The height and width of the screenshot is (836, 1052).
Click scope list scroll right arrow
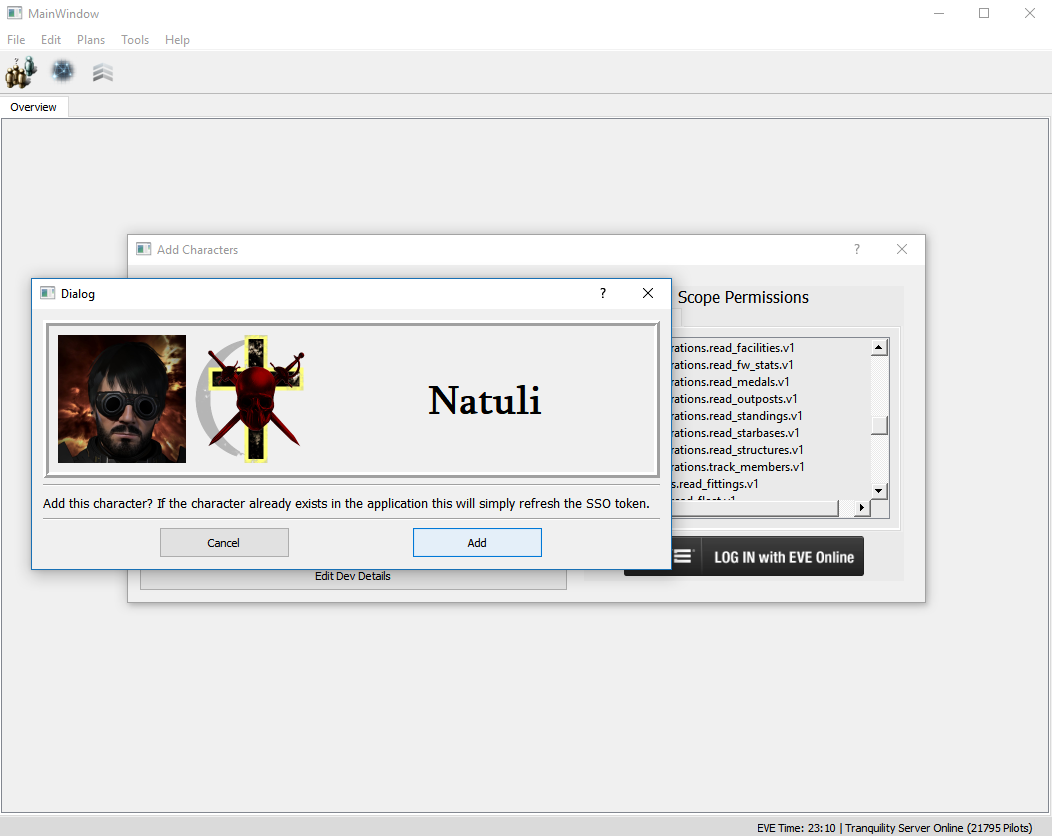[862, 508]
